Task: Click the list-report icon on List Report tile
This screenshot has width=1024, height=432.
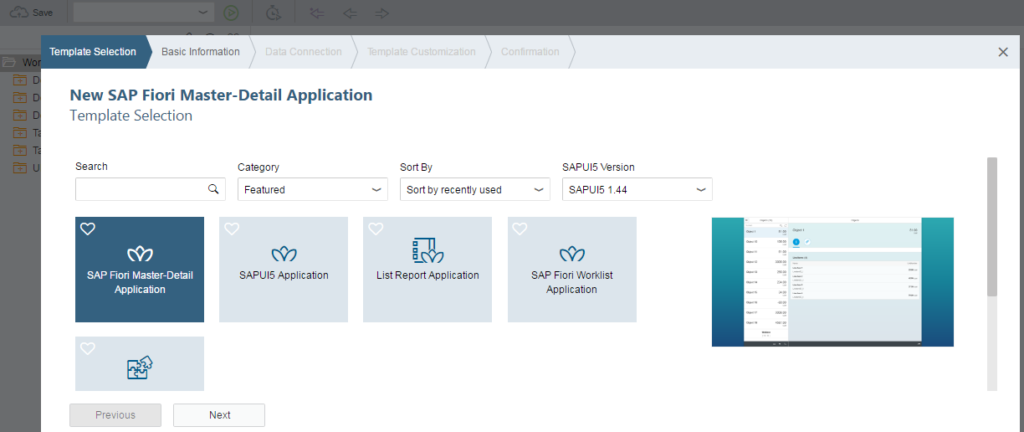Action: pos(428,249)
